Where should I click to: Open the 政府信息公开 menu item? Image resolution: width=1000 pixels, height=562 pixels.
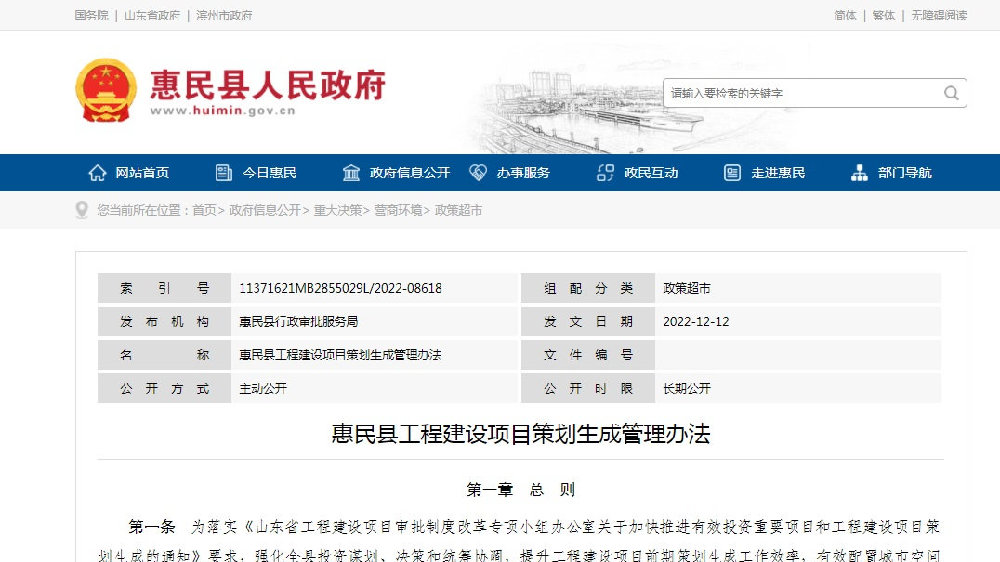click(410, 173)
